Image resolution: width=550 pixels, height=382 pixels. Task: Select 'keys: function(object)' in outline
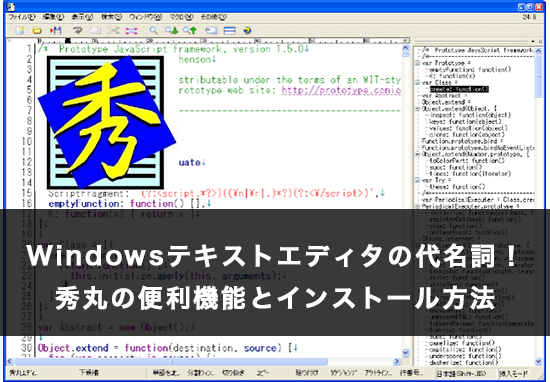[x=465, y=122]
